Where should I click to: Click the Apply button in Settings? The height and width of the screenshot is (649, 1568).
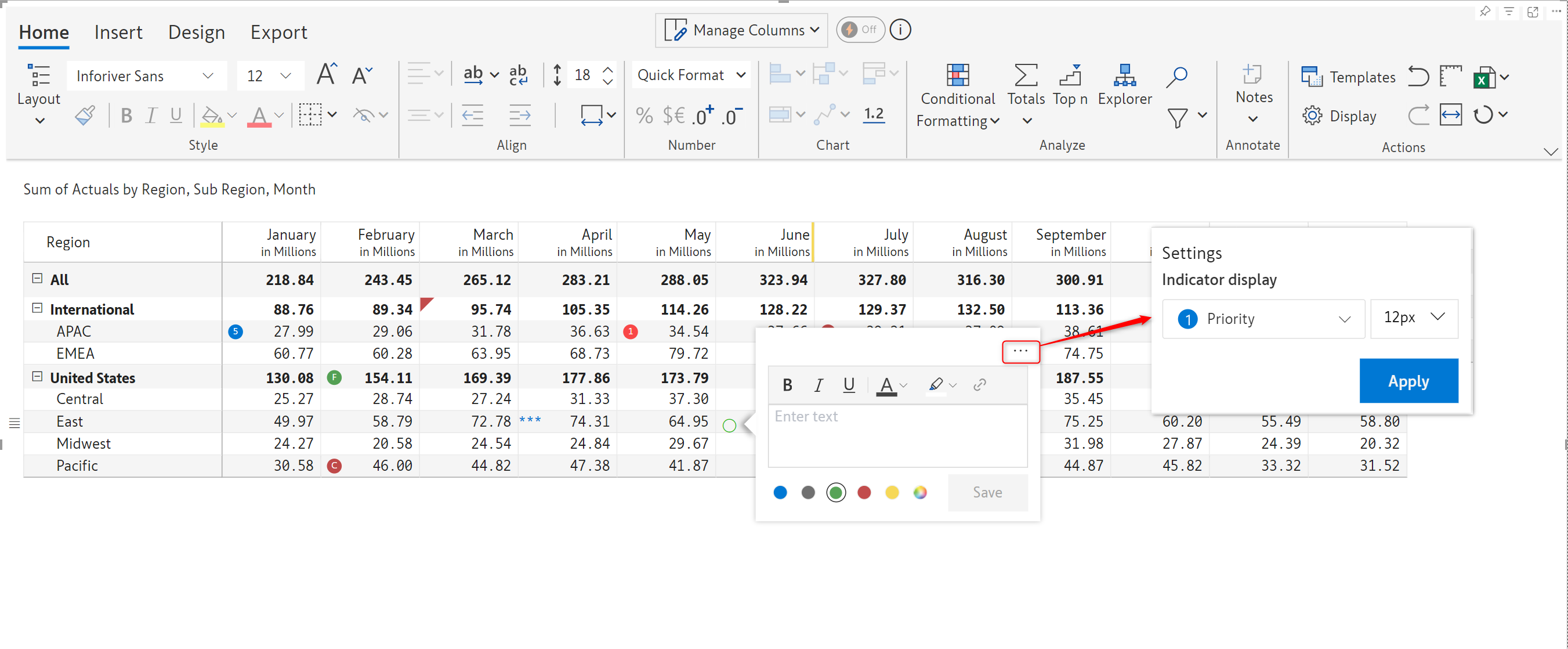pos(1408,381)
